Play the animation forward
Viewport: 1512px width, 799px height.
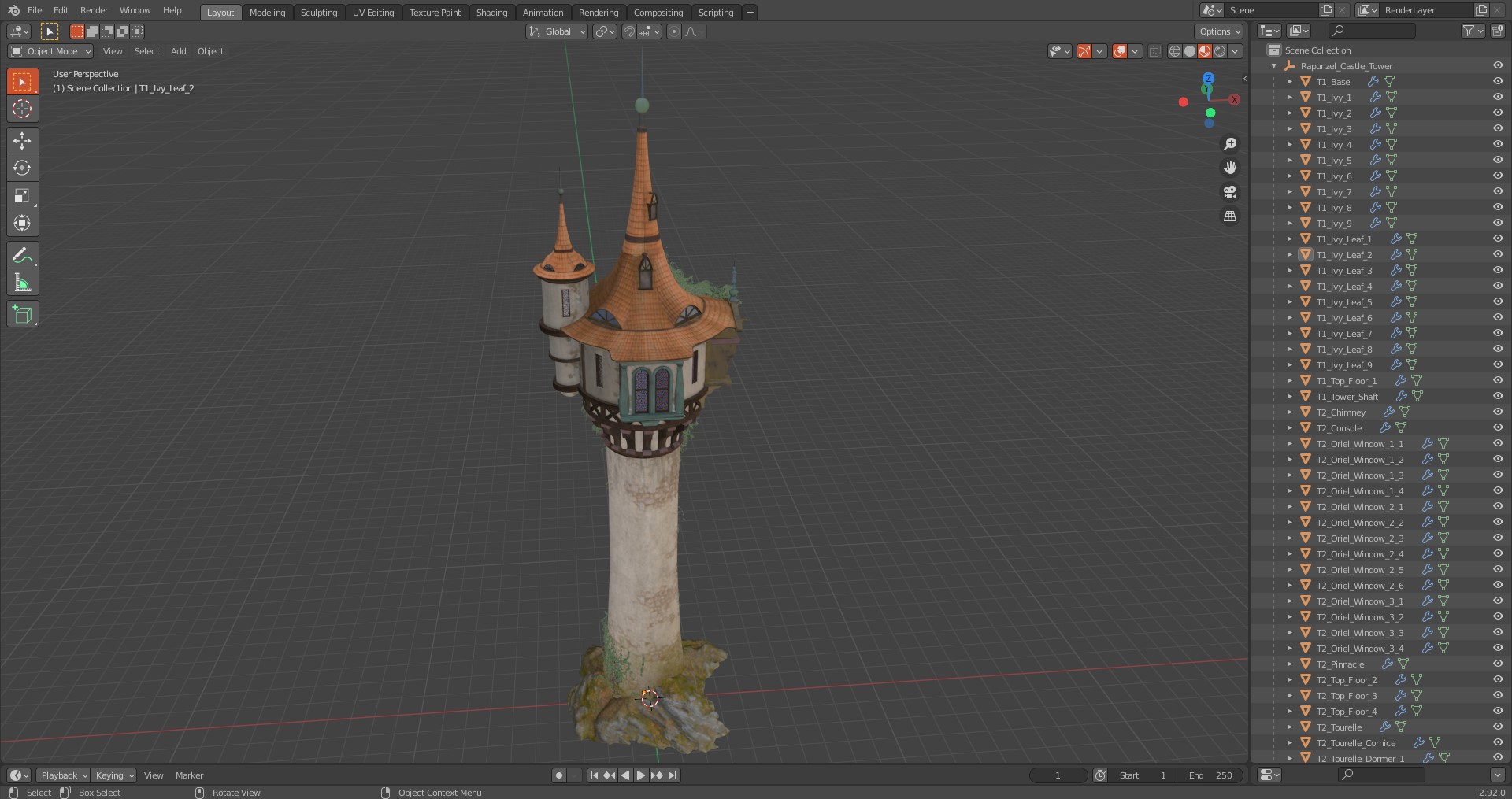pos(640,775)
